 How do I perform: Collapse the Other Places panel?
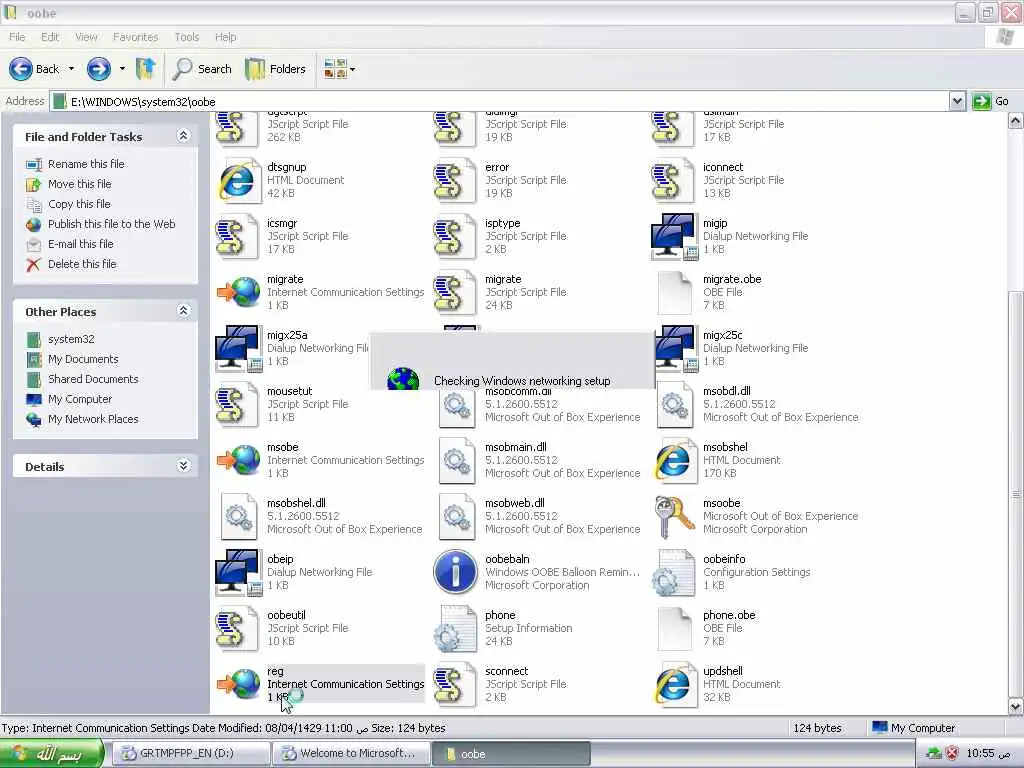tap(184, 311)
